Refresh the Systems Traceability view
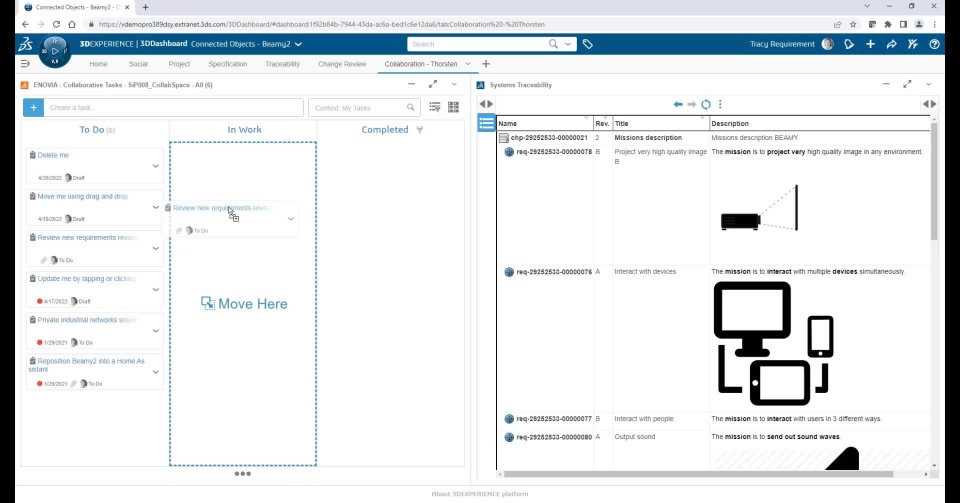 pos(706,105)
